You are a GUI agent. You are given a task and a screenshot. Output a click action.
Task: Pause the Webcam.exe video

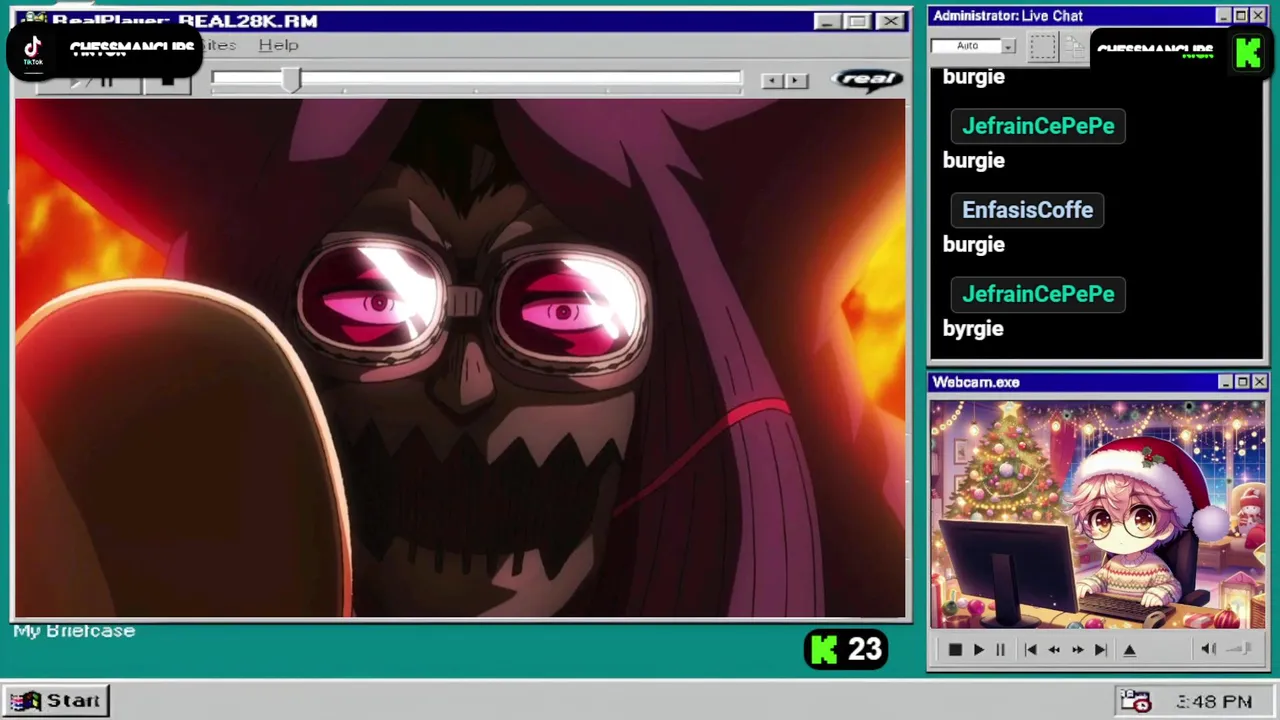pos(1000,650)
